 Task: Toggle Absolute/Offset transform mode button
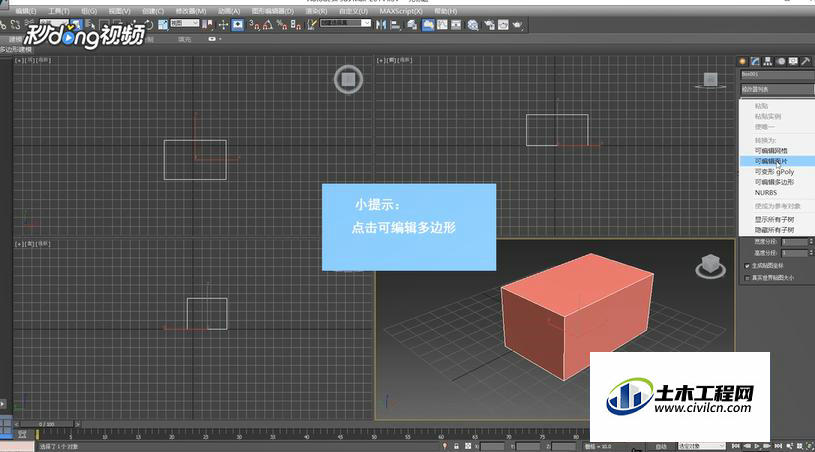(468, 446)
